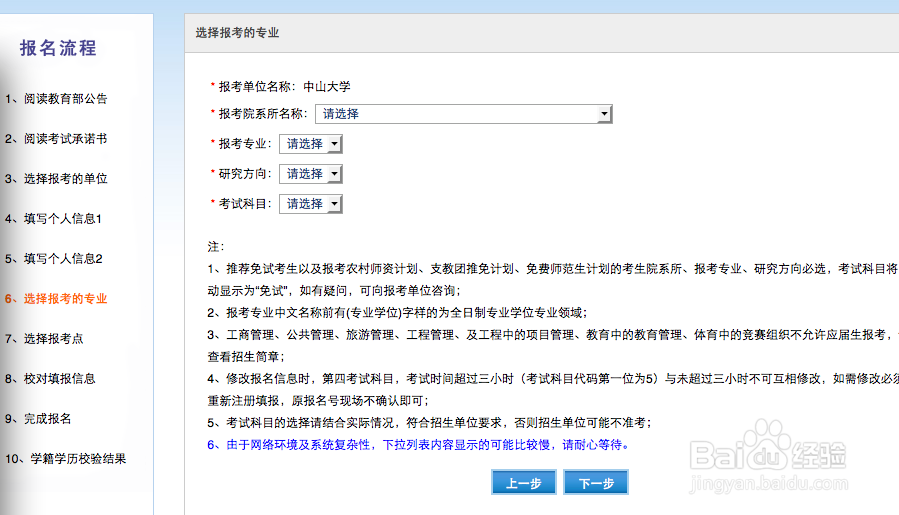Click the 报名流程 sidebar heading
The width and height of the screenshot is (899, 515).
[x=58, y=48]
